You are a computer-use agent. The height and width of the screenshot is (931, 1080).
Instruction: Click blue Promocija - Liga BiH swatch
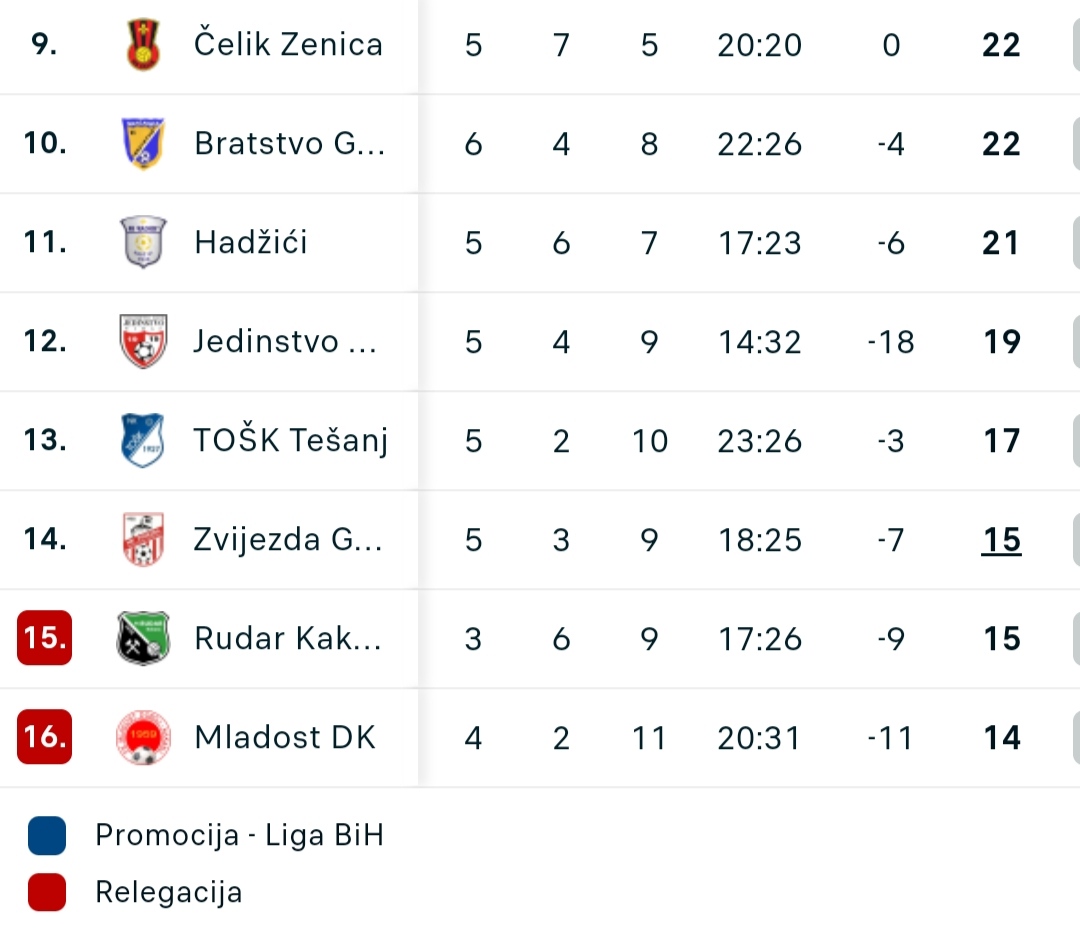[x=47, y=835]
